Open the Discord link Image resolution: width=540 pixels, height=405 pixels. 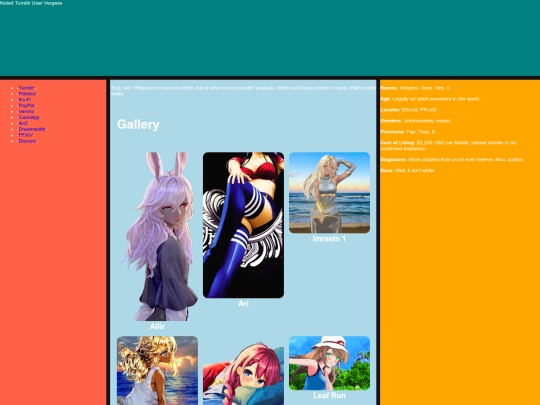27,141
